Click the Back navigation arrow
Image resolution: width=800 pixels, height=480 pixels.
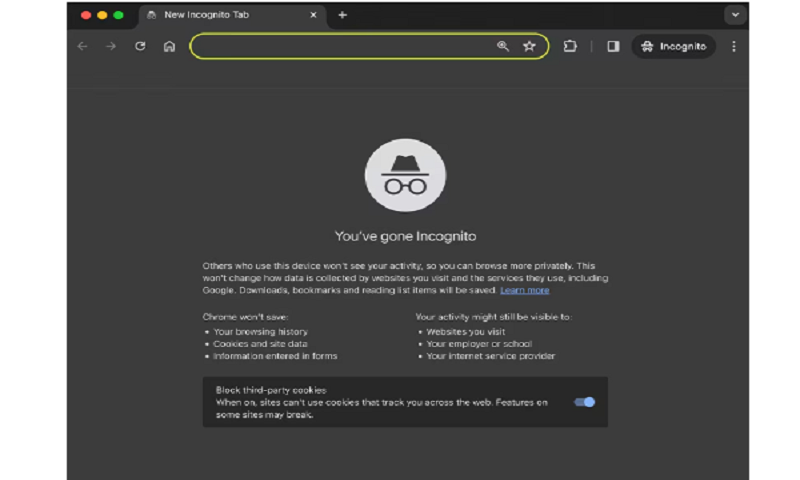coord(82,46)
